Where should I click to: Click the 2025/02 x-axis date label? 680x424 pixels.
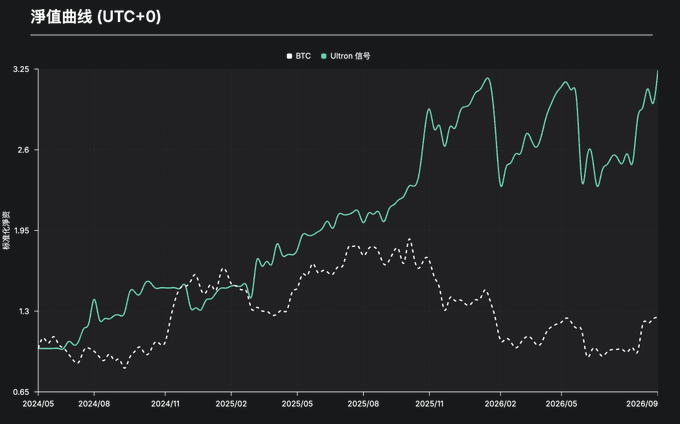[x=231, y=404]
